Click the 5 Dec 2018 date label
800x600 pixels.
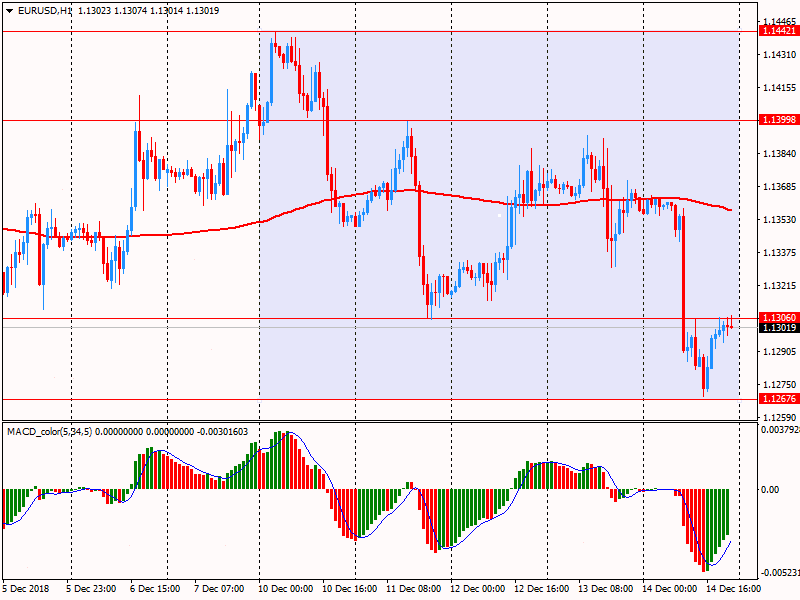[x=26, y=589]
